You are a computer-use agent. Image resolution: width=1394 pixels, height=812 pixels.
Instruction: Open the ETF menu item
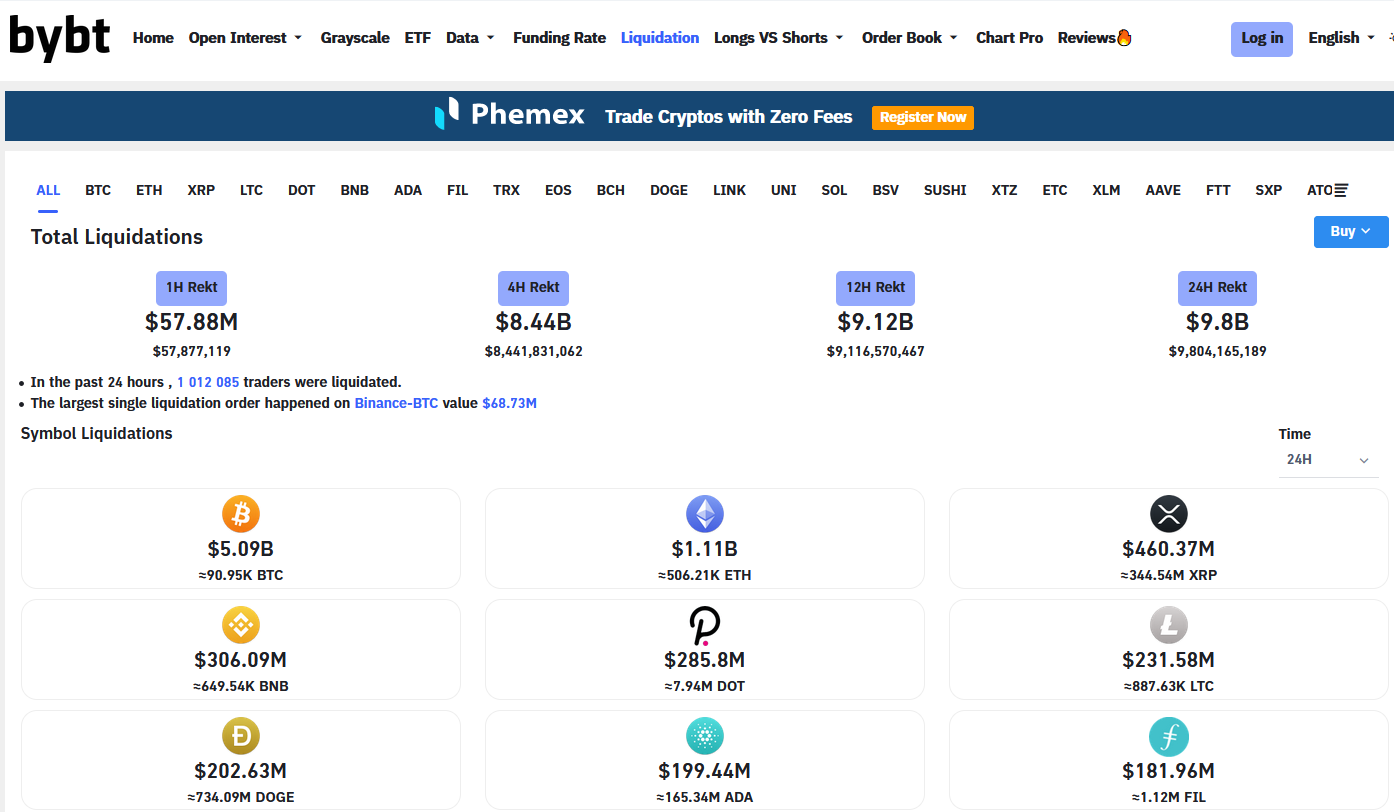[418, 38]
